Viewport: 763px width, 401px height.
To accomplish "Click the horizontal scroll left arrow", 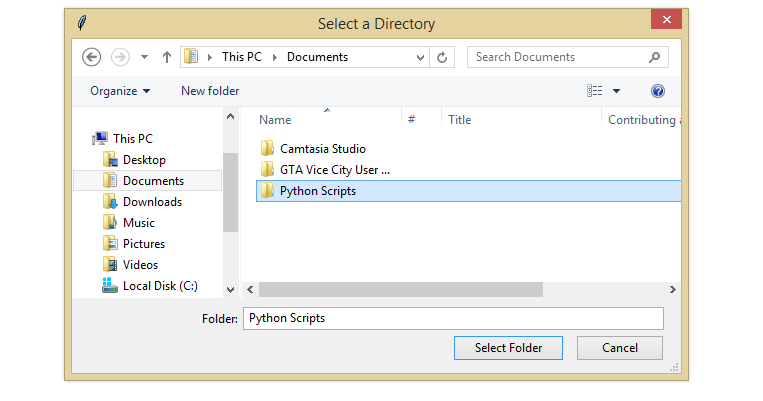I will [x=250, y=290].
